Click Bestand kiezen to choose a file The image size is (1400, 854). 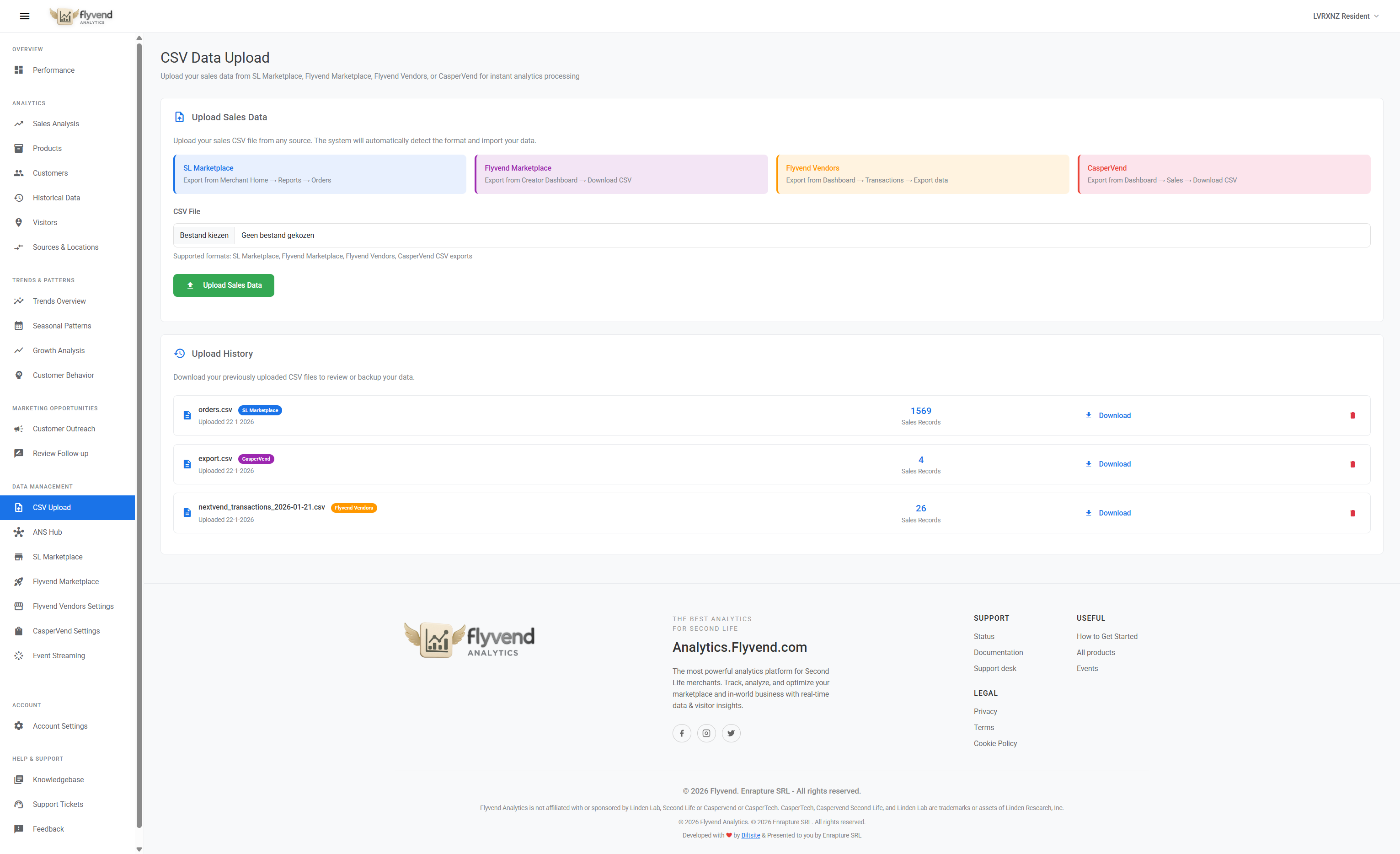coord(204,235)
